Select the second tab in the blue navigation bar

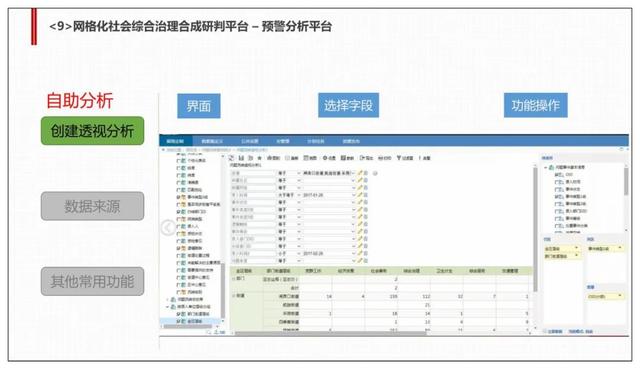coord(212,141)
